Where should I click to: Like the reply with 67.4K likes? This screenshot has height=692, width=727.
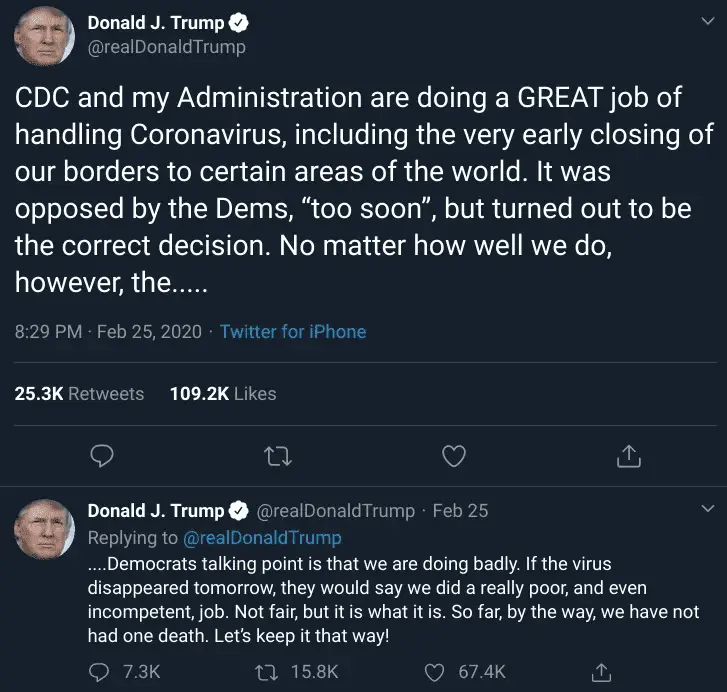[435, 673]
